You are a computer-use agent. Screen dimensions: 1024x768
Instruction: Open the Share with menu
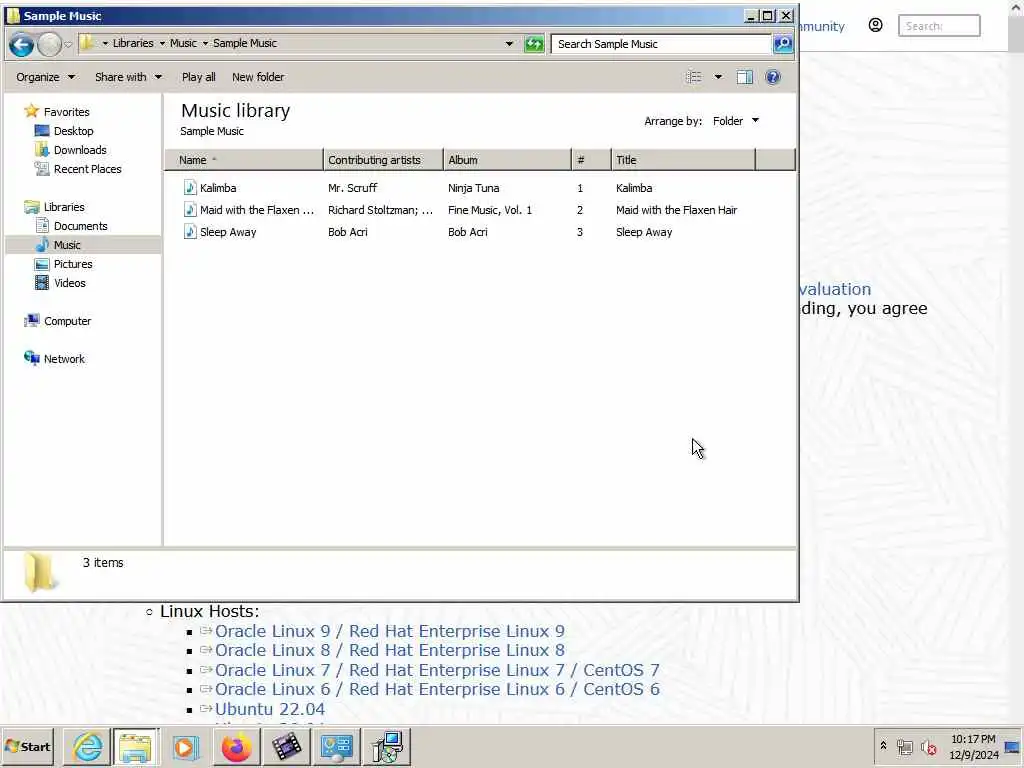tap(128, 77)
